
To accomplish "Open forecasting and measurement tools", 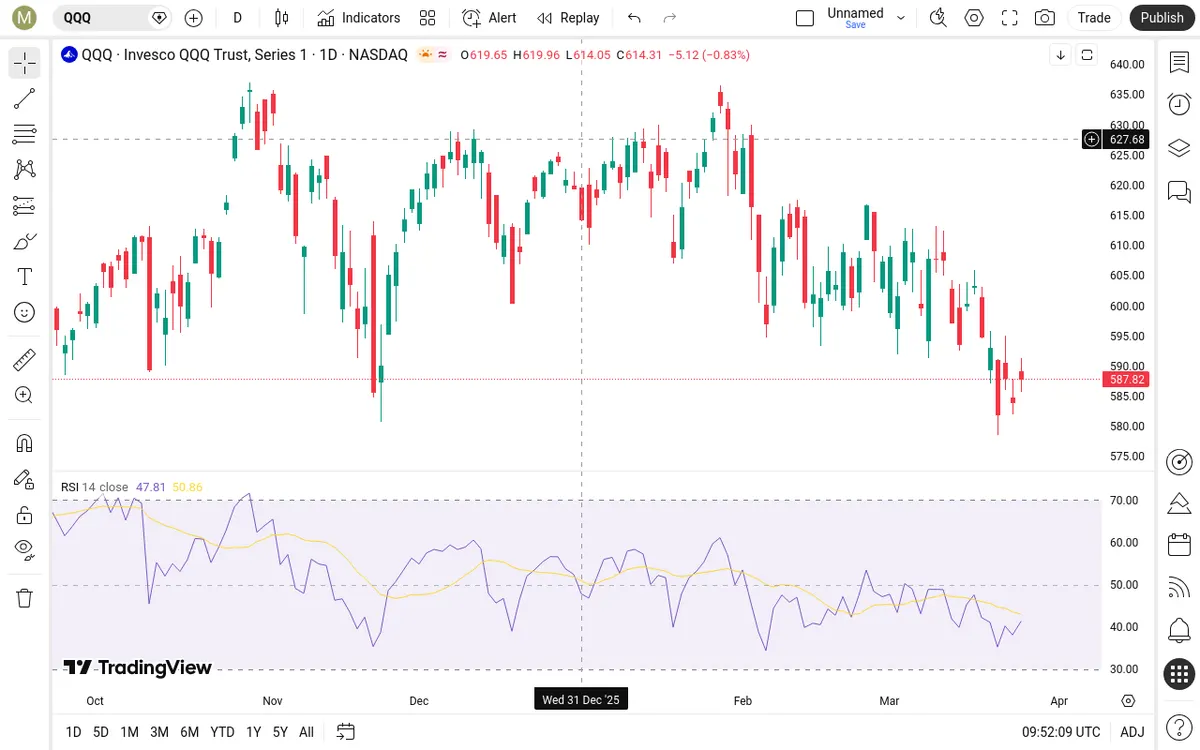I will [25, 206].
